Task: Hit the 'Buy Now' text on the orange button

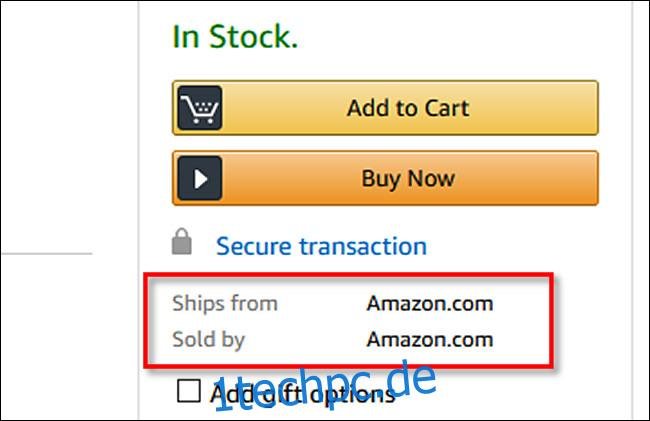Action: [408, 179]
